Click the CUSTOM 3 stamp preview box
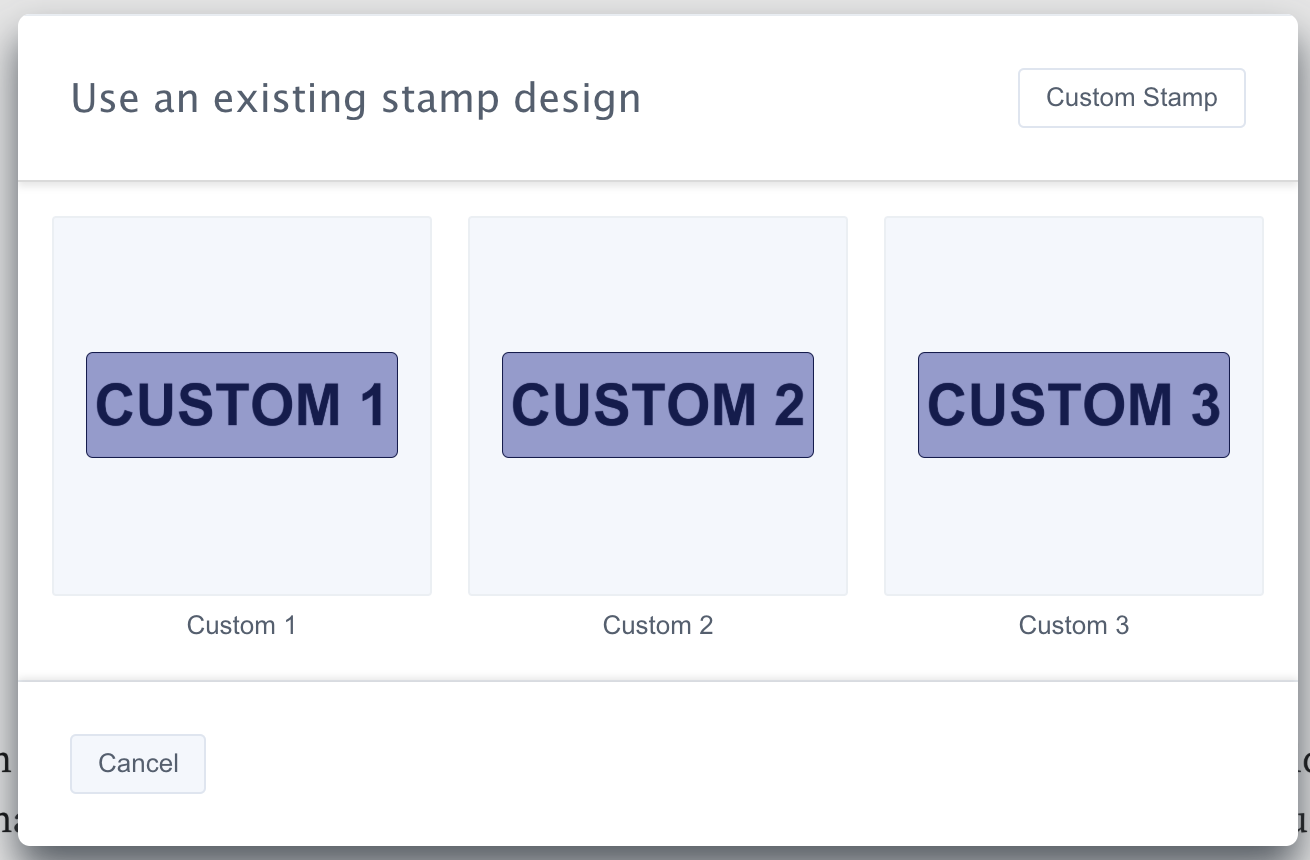Viewport: 1310px width, 860px height. click(1073, 404)
